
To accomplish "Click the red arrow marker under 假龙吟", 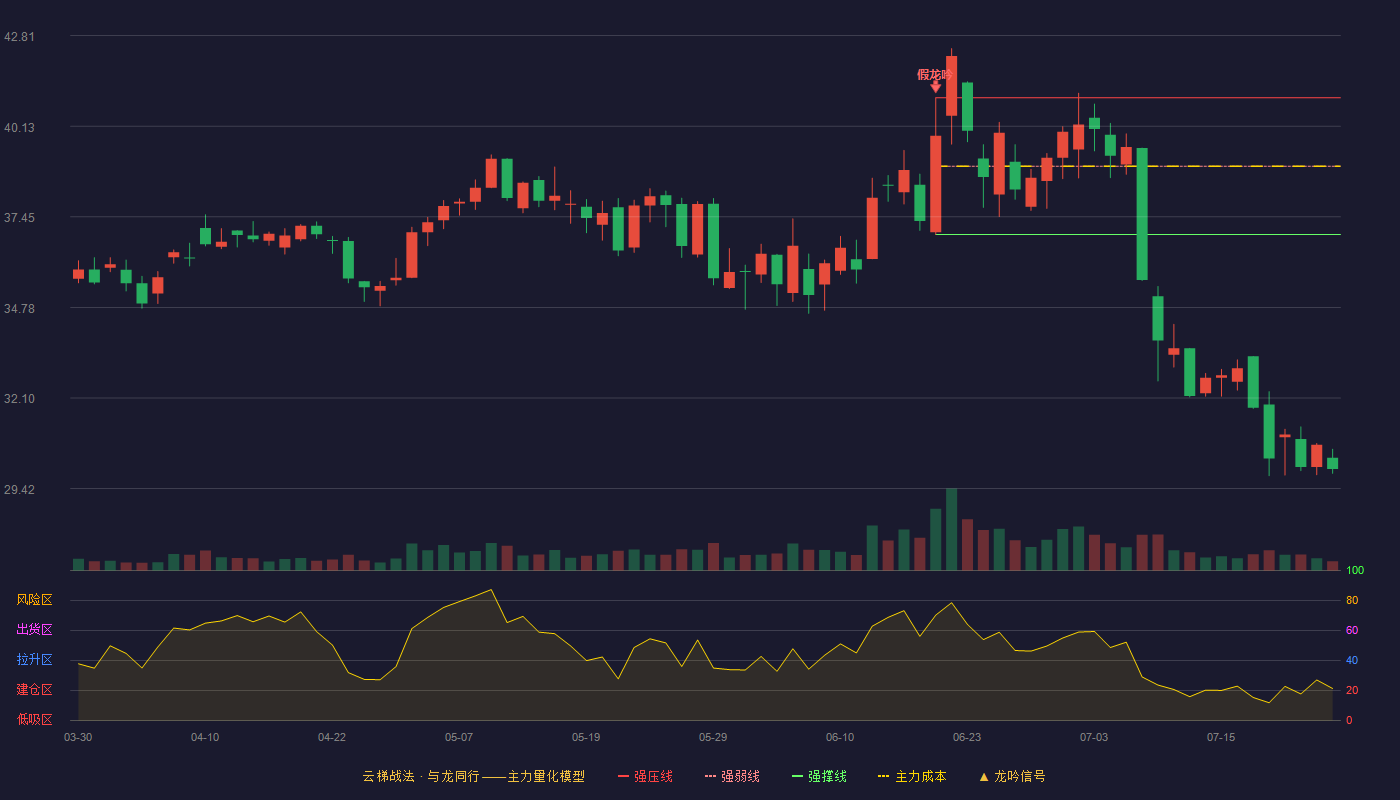I will click(x=936, y=87).
